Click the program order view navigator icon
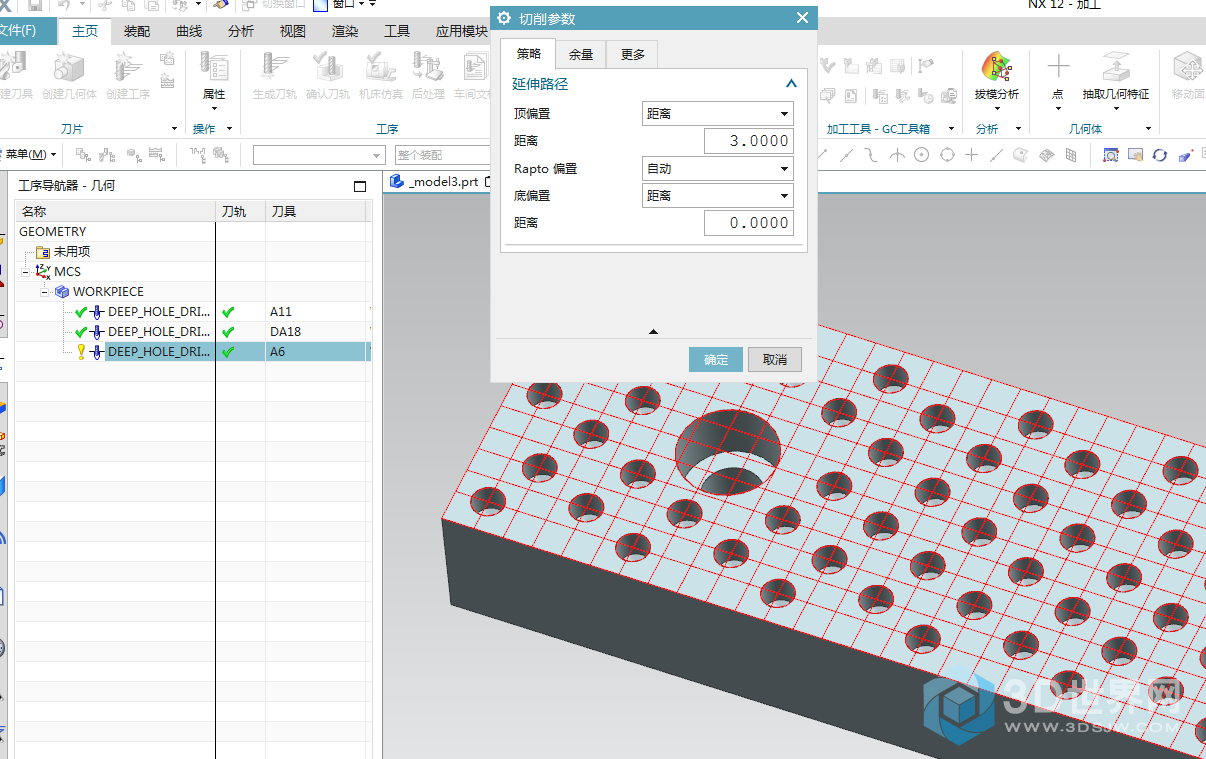 [x=83, y=155]
